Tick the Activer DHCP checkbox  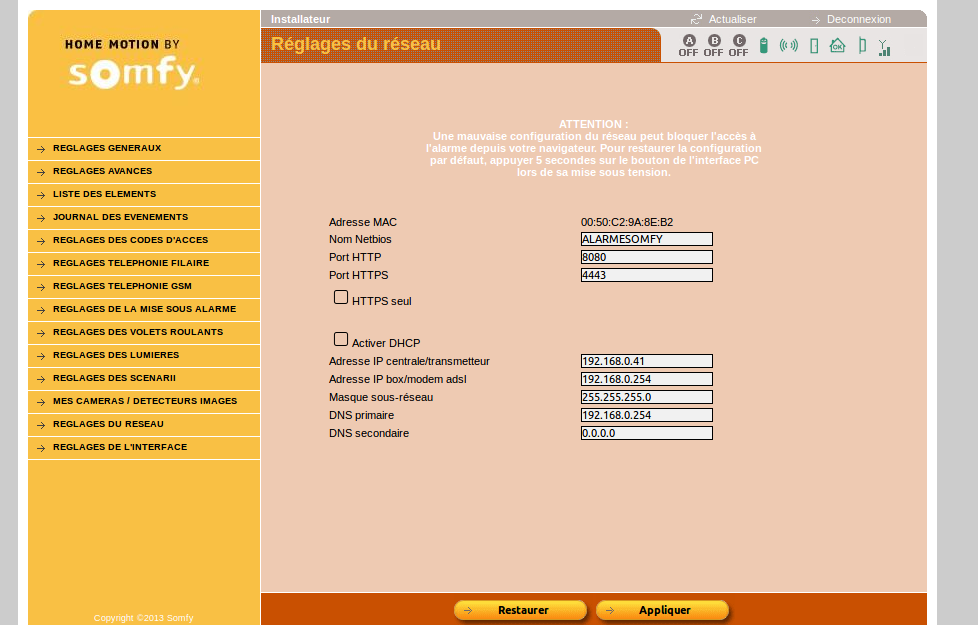point(341,339)
